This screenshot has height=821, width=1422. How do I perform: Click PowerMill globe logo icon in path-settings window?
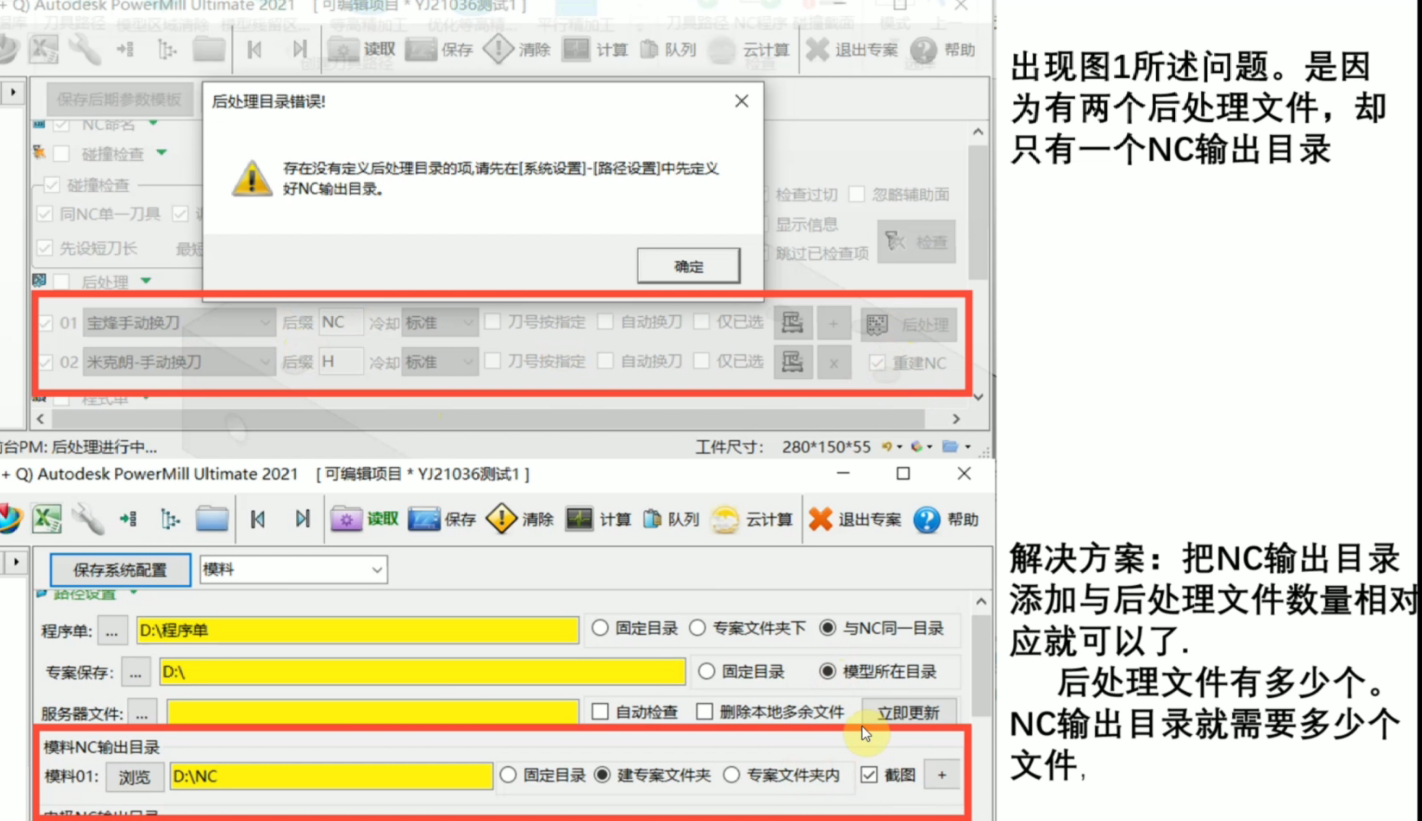pos(9,519)
